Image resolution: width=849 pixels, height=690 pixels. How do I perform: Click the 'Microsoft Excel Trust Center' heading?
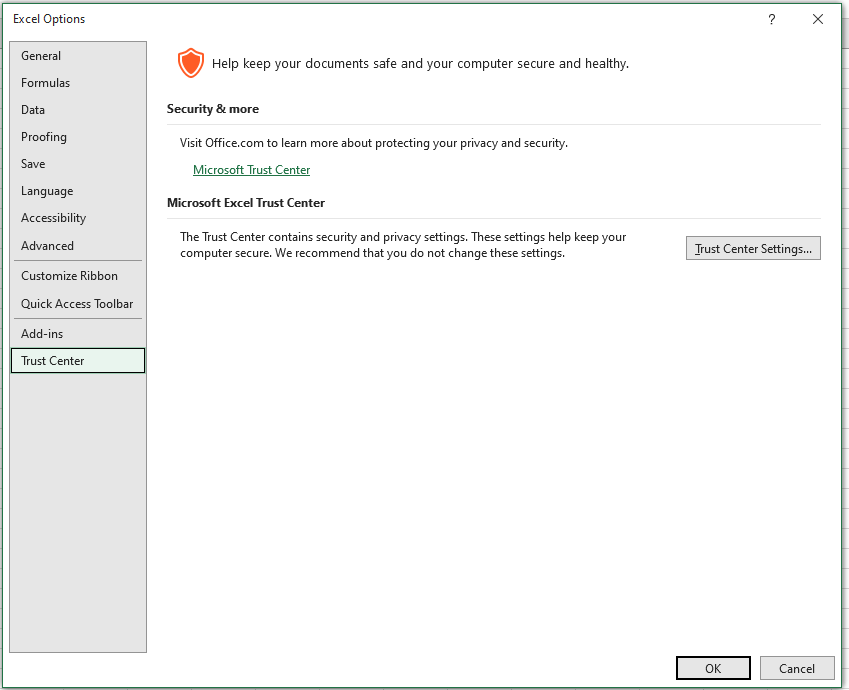point(246,203)
